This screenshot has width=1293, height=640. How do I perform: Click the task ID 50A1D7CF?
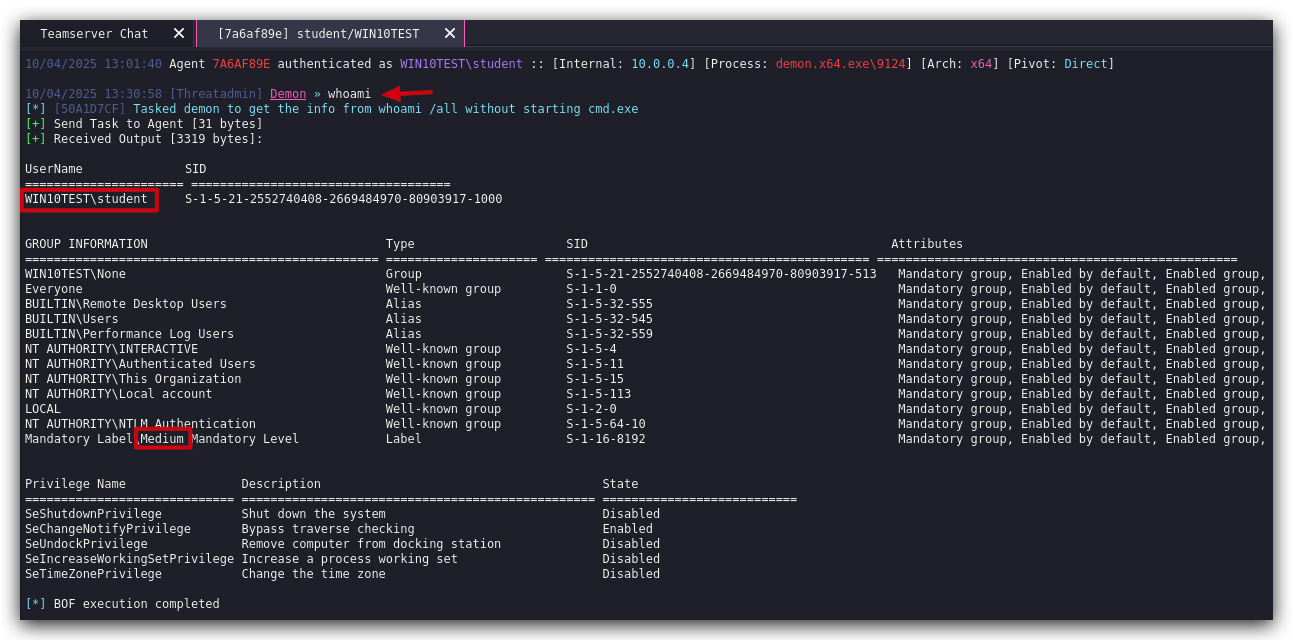coord(90,109)
